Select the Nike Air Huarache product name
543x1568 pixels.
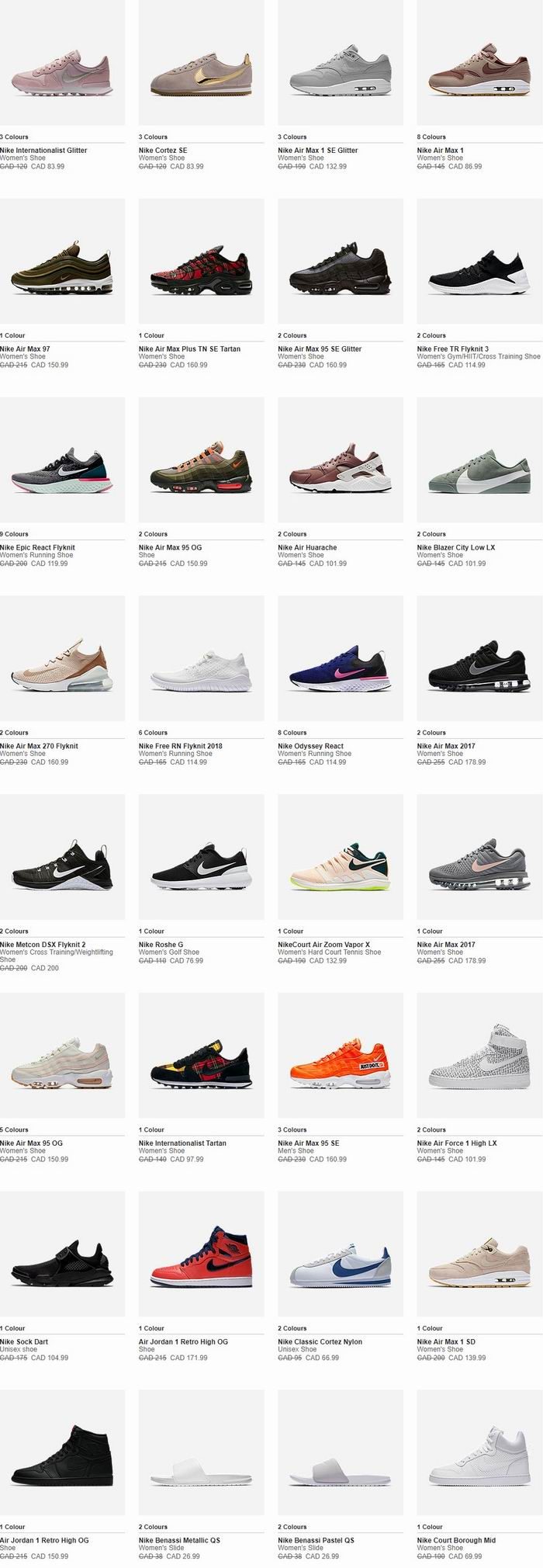click(307, 548)
